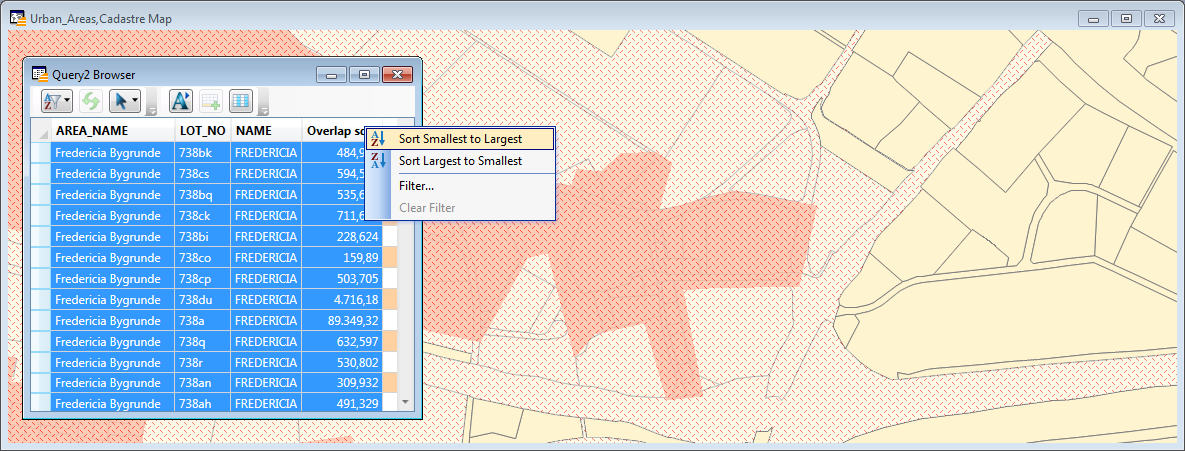The image size is (1185, 451).
Task: Click the green Refresh arrows icon
Action: coord(91,100)
